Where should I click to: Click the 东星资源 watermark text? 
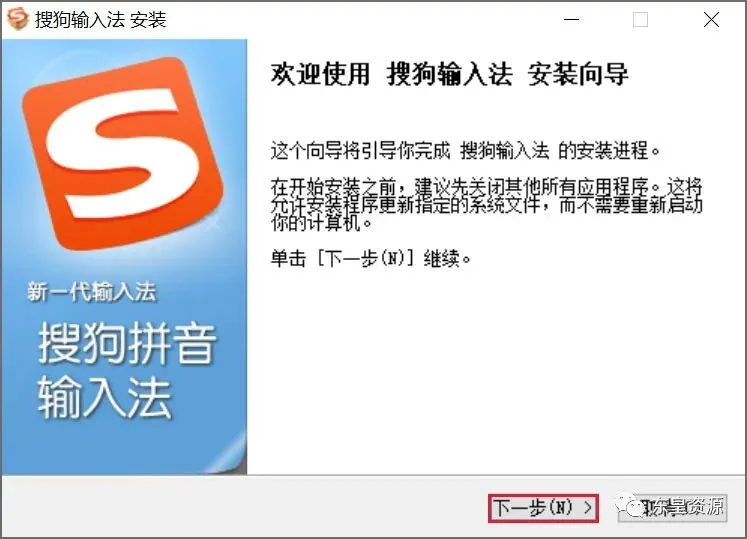click(686, 506)
